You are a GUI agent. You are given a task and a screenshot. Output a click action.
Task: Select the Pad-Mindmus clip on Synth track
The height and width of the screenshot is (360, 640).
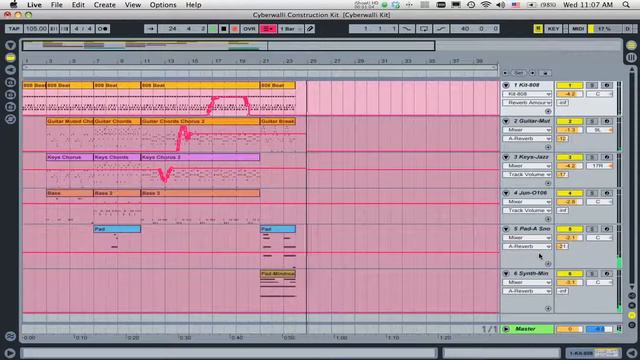278,273
